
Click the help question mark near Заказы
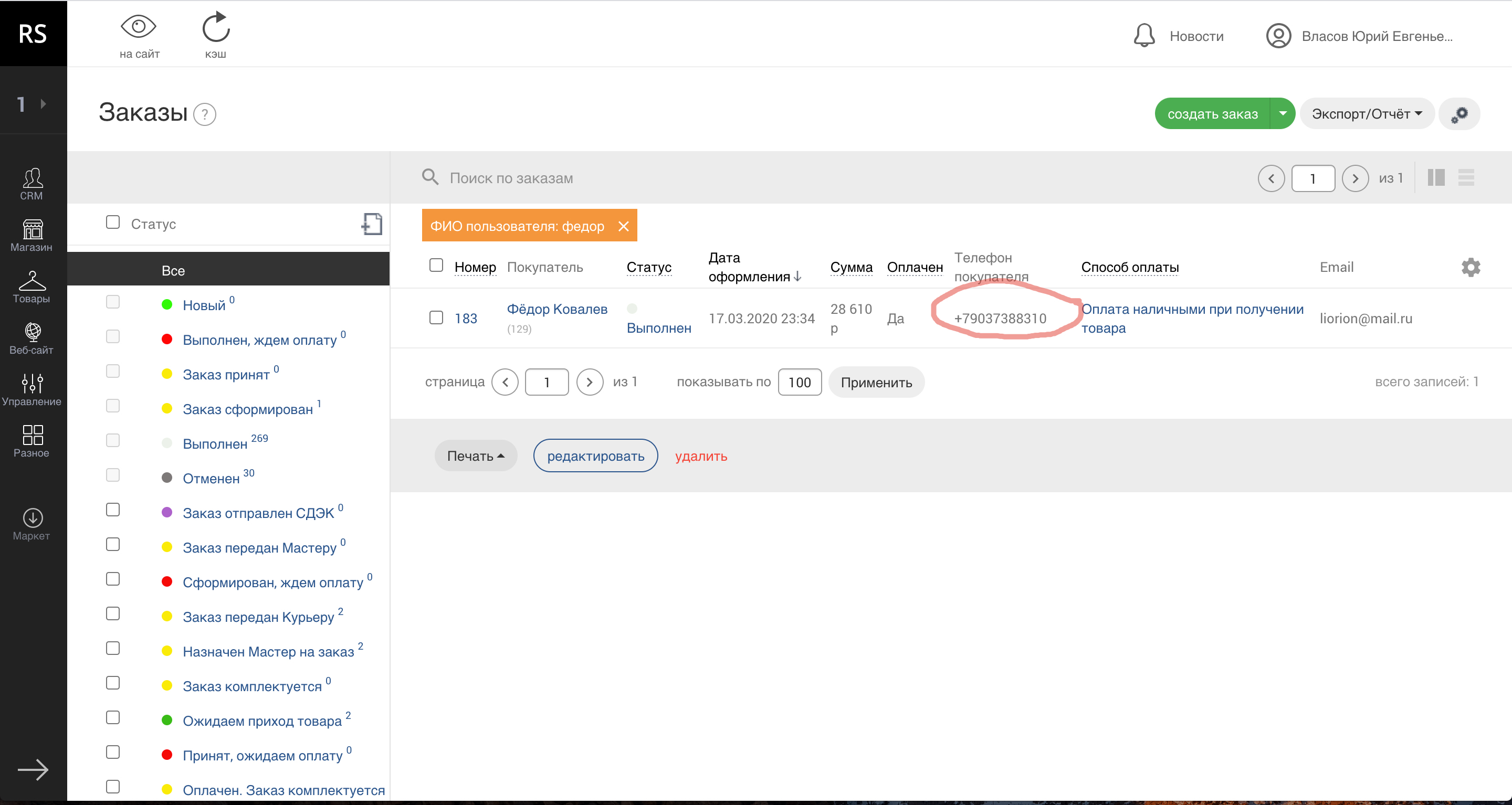tap(205, 114)
